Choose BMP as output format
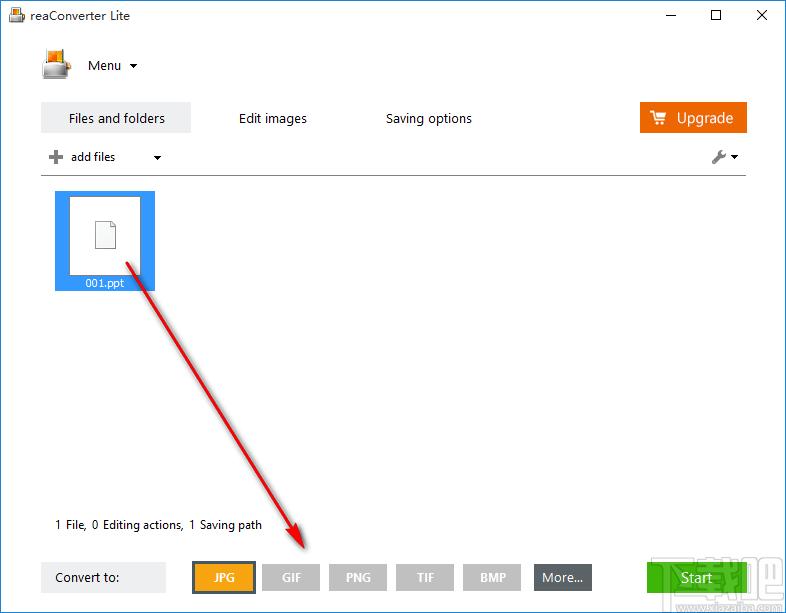 point(492,577)
